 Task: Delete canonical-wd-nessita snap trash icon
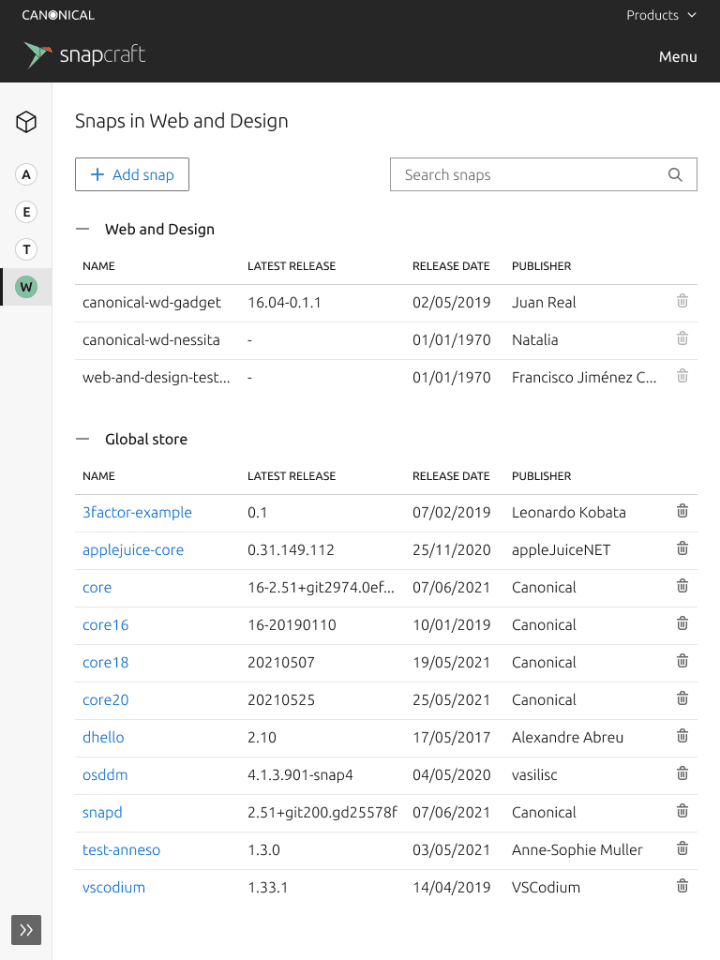point(682,339)
